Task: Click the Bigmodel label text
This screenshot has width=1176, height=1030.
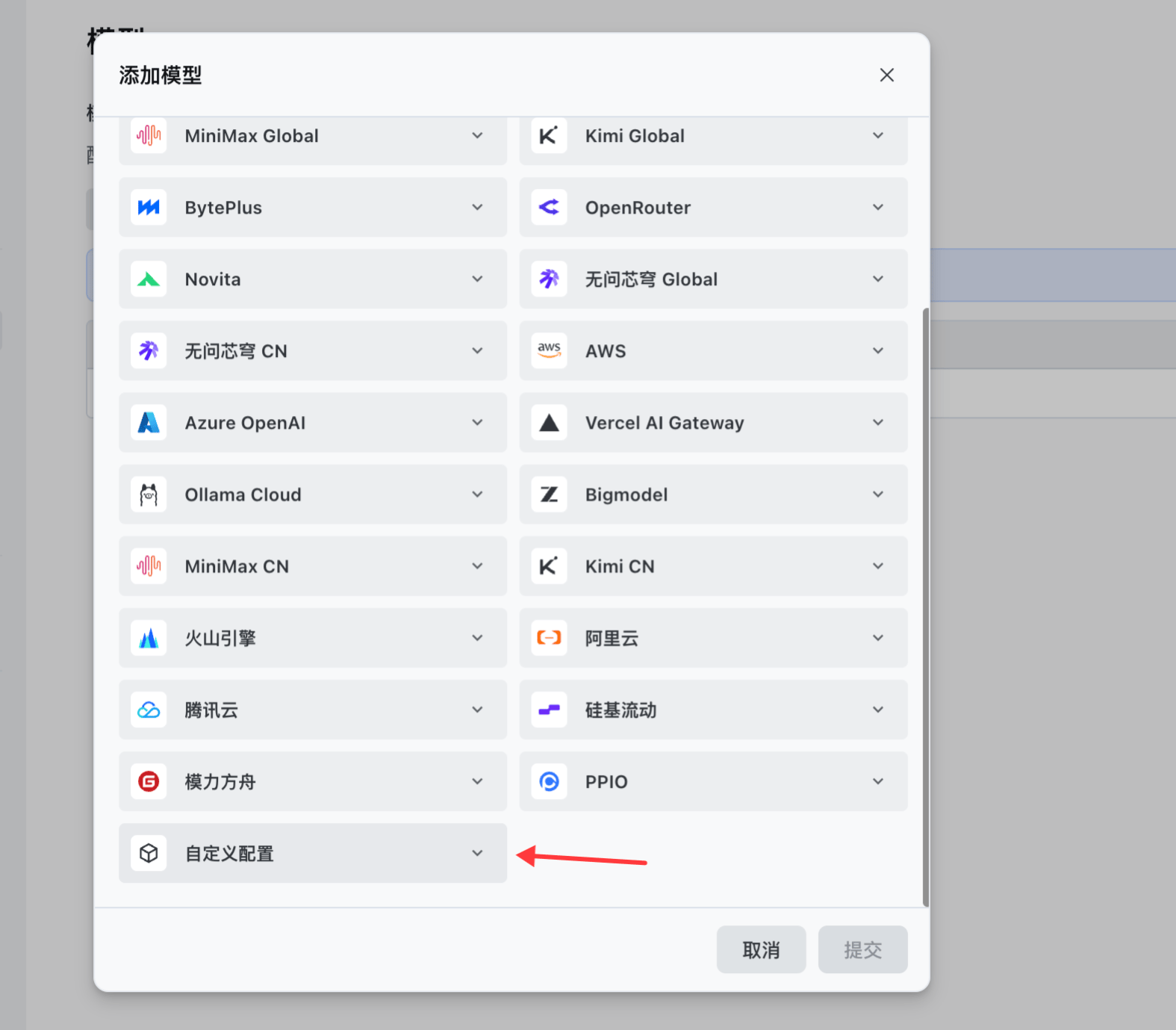Action: [x=626, y=494]
